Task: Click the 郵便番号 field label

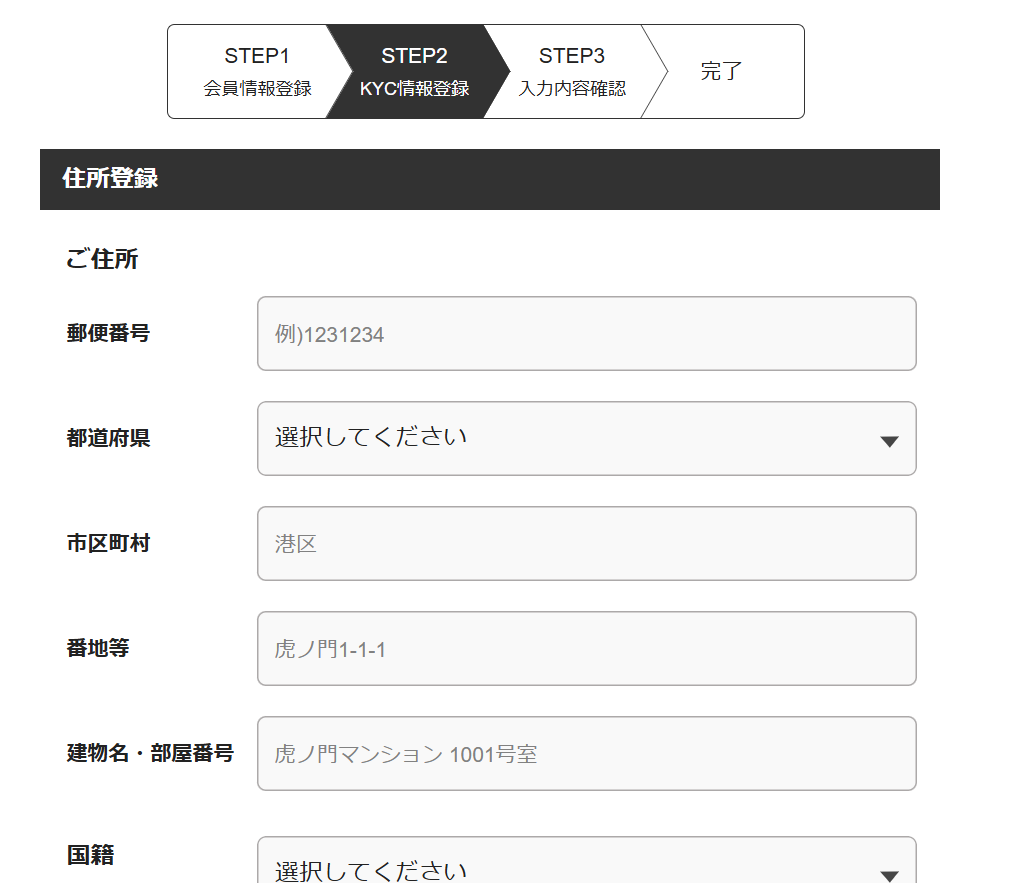Action: point(108,333)
